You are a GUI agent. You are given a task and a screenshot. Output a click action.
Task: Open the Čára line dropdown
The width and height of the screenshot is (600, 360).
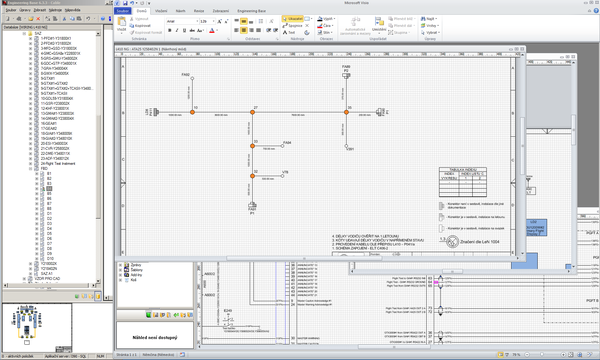(326, 26)
